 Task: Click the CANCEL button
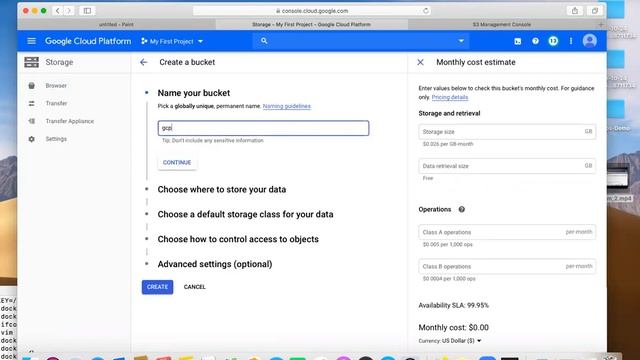pyautogui.click(x=195, y=287)
